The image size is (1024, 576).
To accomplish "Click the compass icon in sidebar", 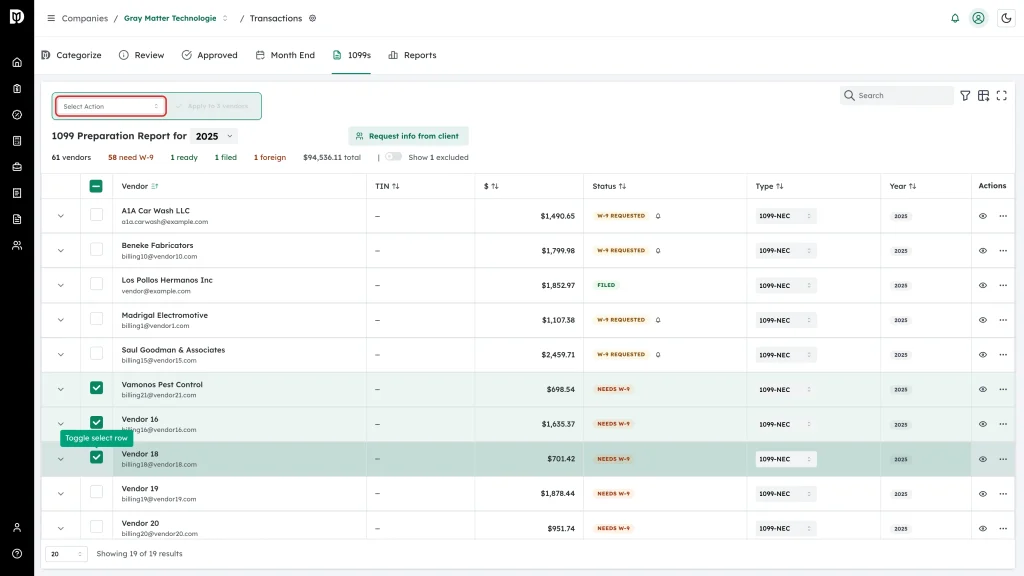I will point(17,115).
